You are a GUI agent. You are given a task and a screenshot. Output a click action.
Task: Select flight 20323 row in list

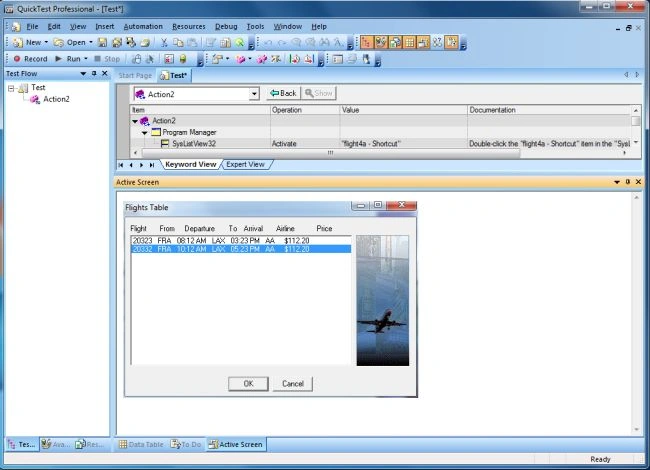click(241, 240)
